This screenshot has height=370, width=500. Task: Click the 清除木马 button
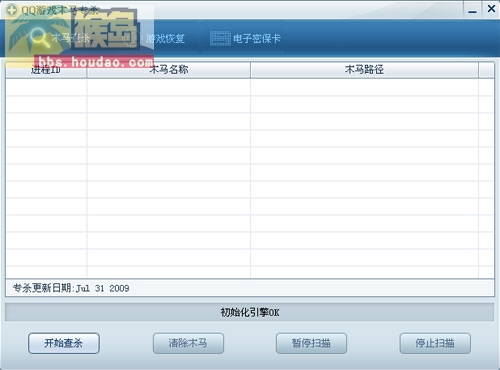coord(188,343)
